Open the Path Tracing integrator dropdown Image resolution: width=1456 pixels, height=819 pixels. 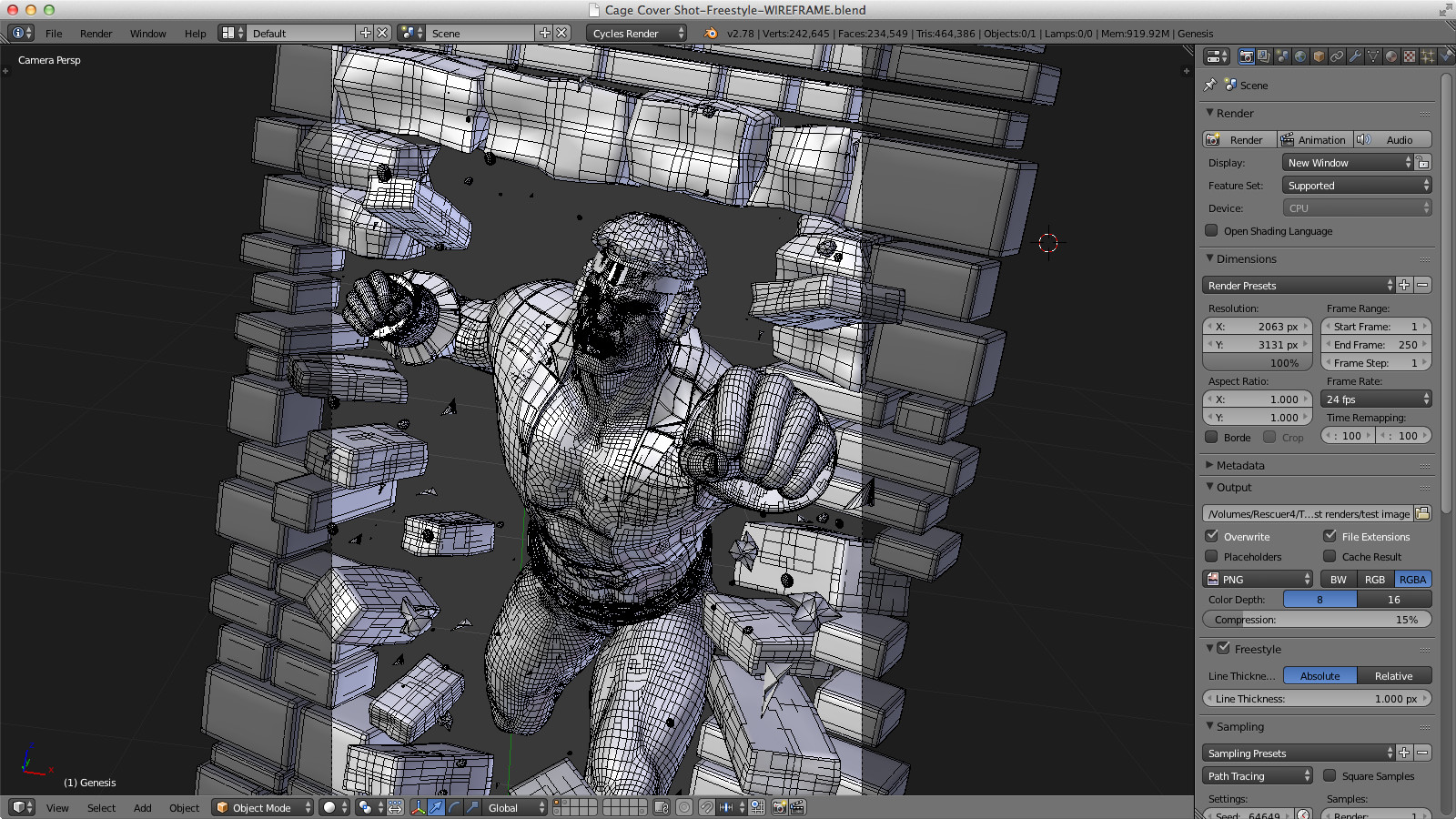tap(1258, 775)
